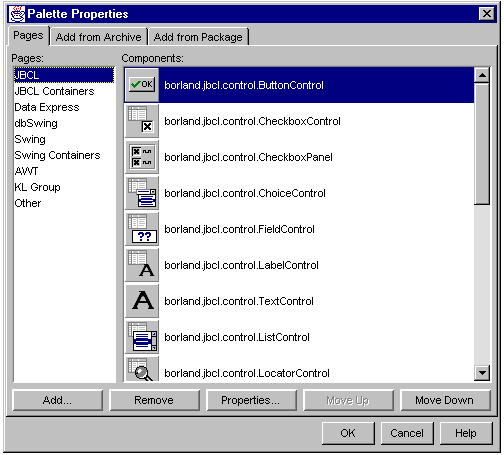Click the LocatorControl magnifier icon
The width and height of the screenshot is (504, 455).
(142, 369)
